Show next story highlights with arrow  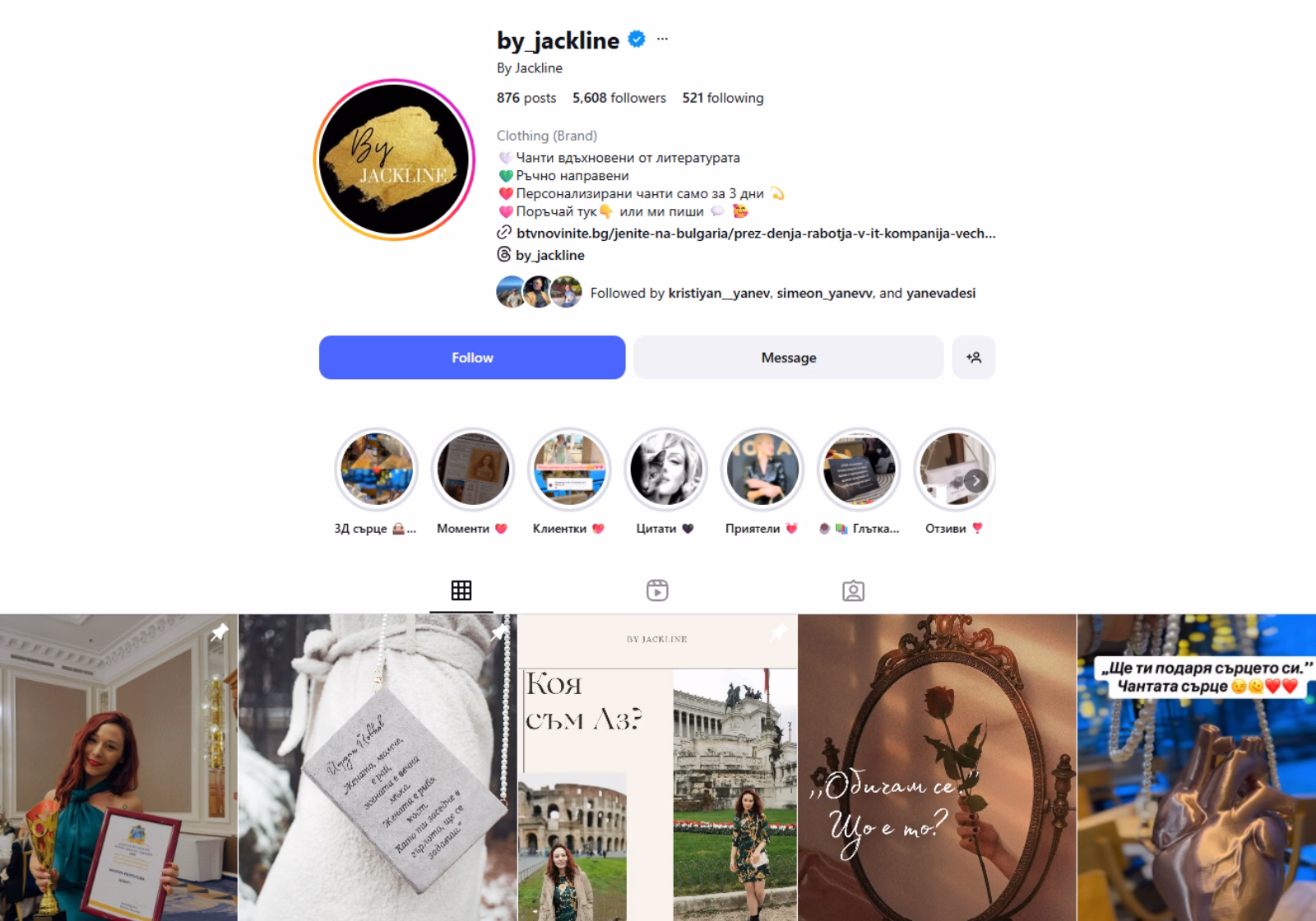[x=975, y=481]
